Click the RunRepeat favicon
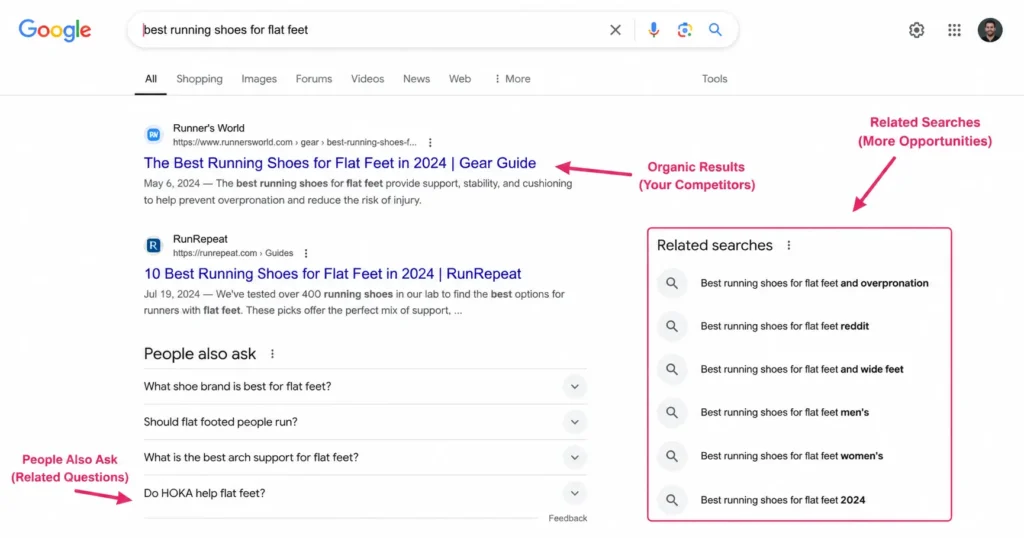 (x=153, y=245)
